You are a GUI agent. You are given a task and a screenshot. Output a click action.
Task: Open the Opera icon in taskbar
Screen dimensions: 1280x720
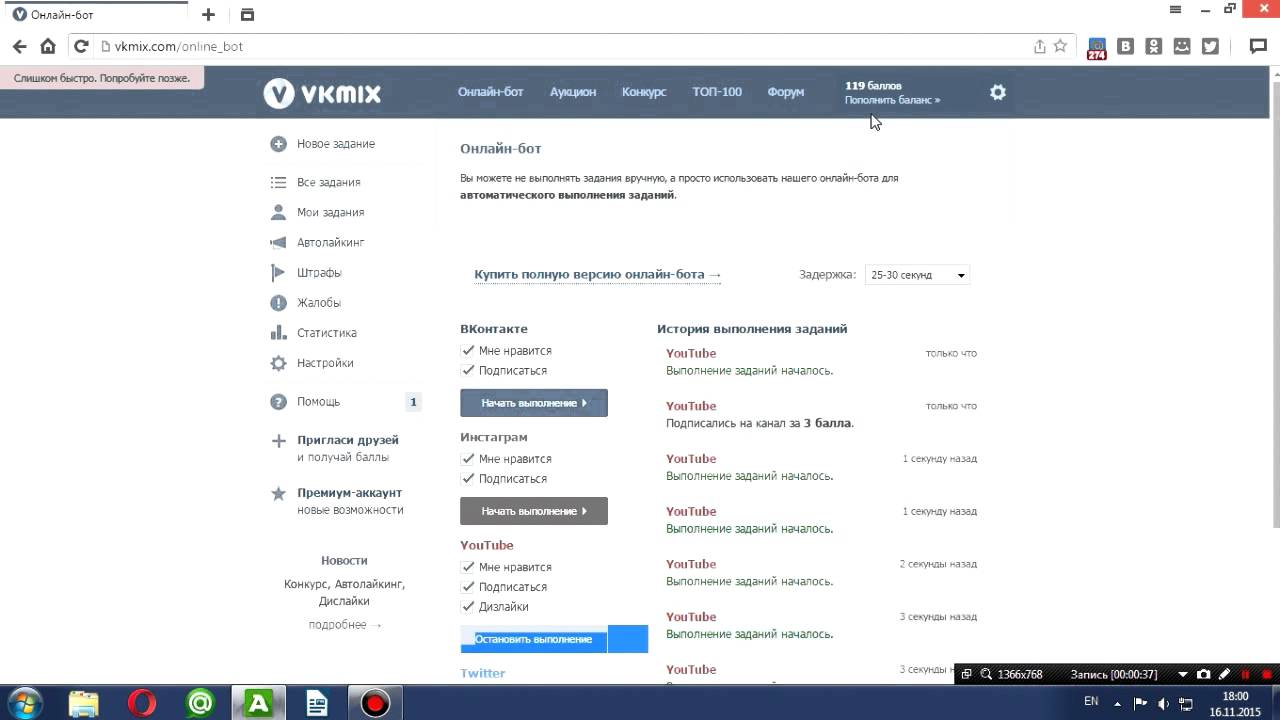click(x=142, y=703)
